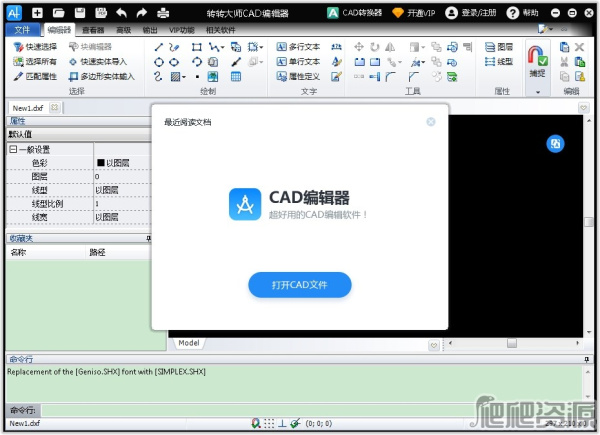
Task: Toggle the 捕捉 snap button
Action: click(x=538, y=60)
